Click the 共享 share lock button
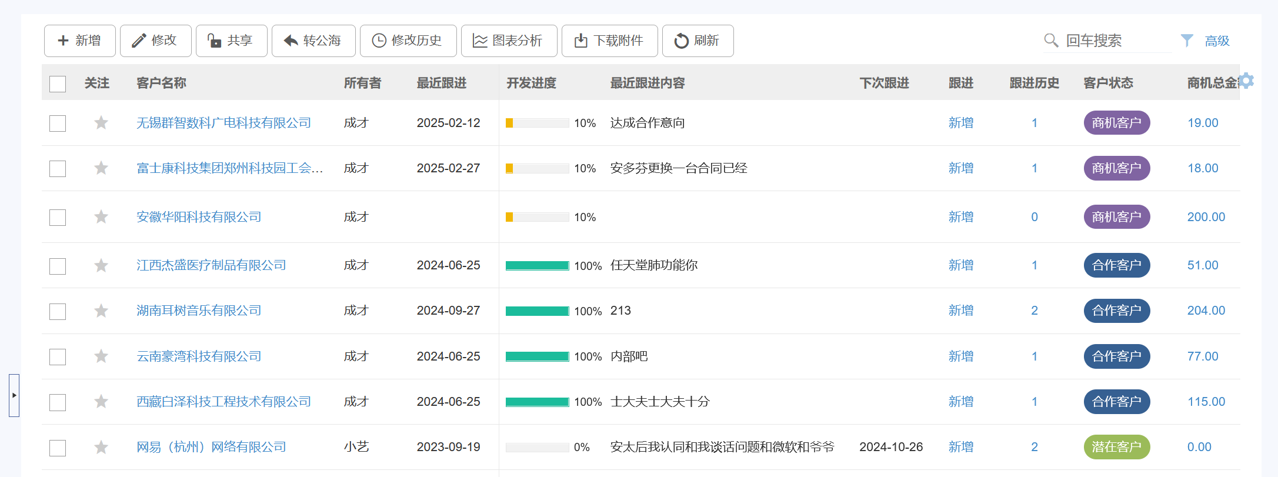Screen dimensions: 1278x477 231,41
